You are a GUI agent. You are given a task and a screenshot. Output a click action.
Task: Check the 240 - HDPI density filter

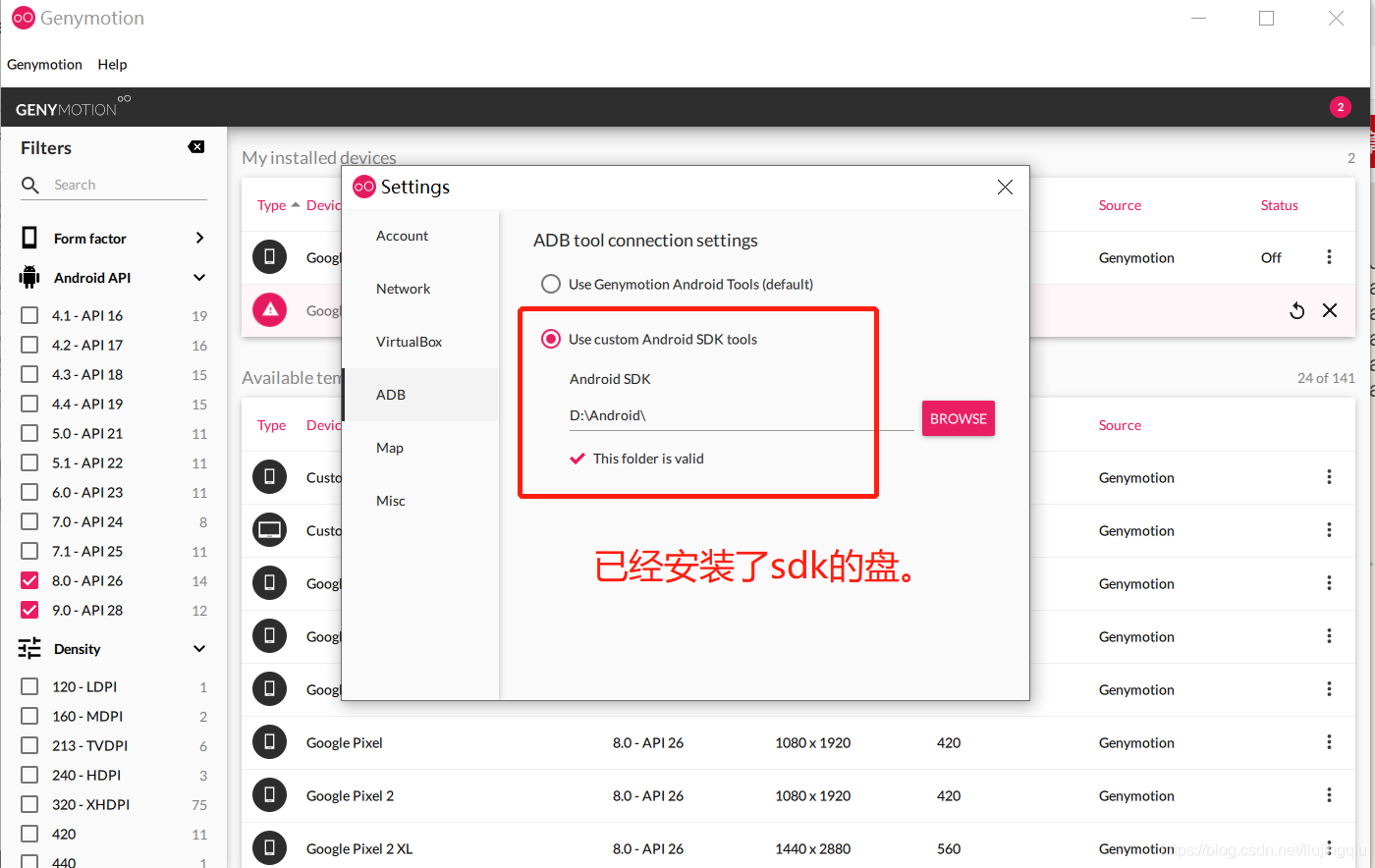pyautogui.click(x=29, y=775)
